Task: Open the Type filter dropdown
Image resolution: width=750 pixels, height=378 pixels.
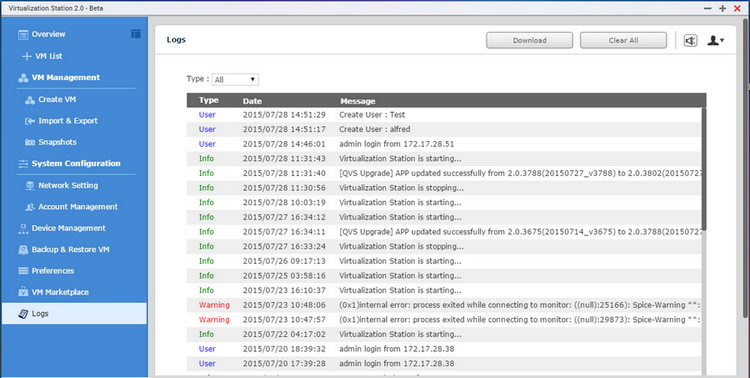Action: (x=235, y=79)
